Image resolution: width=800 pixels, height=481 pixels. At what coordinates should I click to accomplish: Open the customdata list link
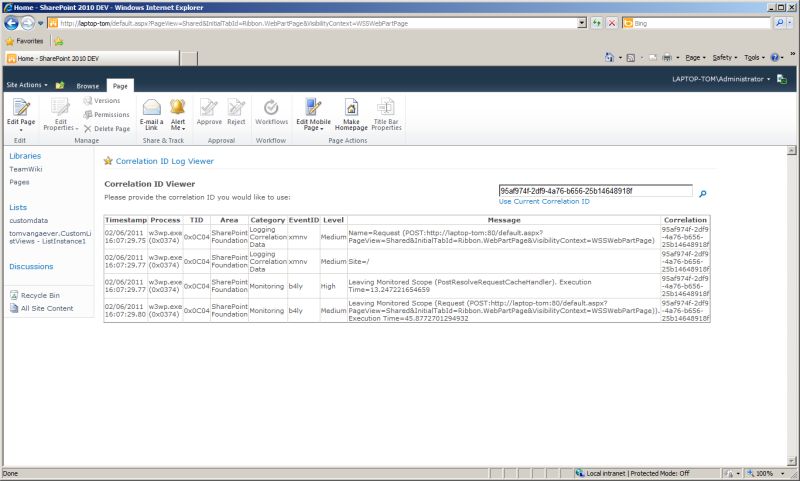29,220
